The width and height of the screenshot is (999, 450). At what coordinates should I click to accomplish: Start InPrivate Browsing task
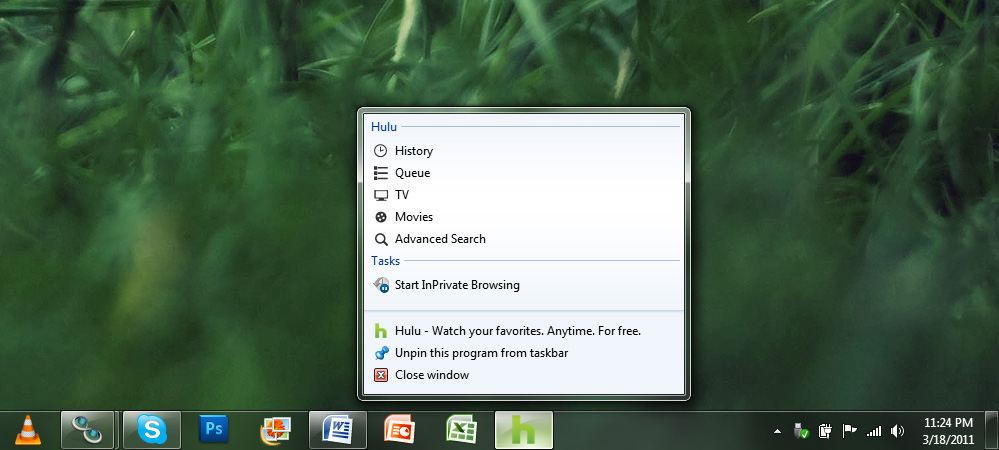pyautogui.click(x=524, y=285)
